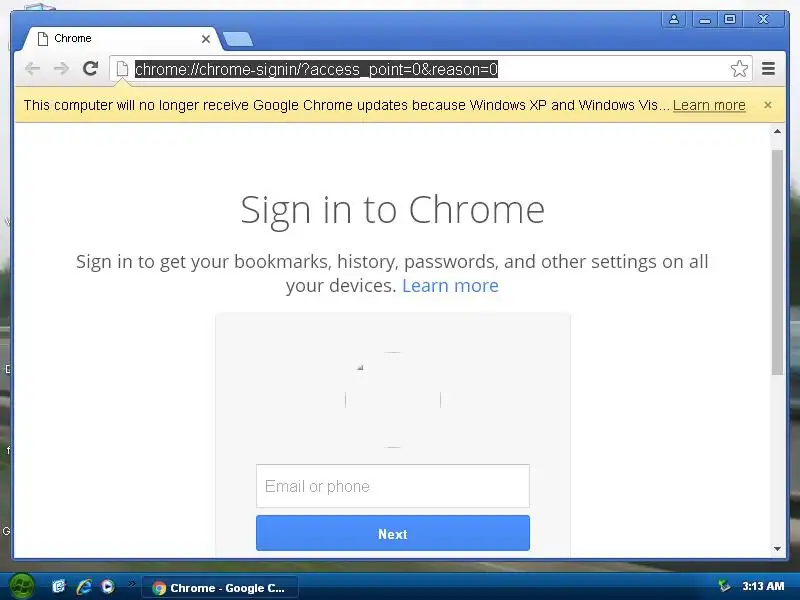Click the 3:13 AM taskbar clock
The width and height of the screenshot is (800, 600).
click(x=763, y=586)
